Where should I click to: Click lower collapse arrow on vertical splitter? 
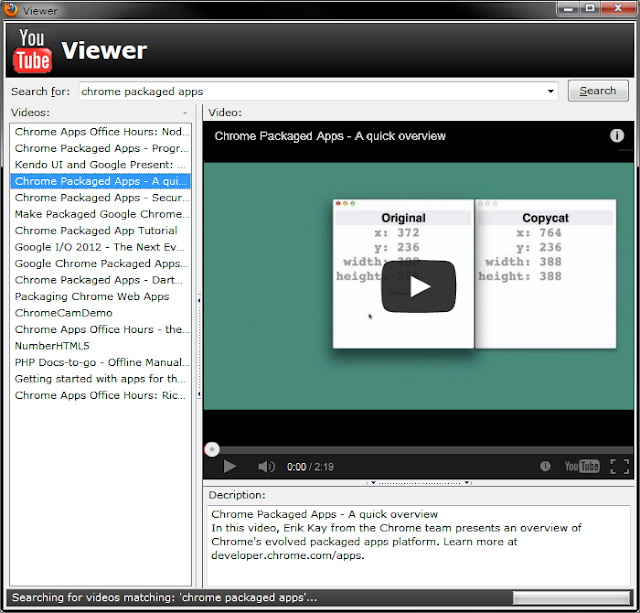[199, 394]
